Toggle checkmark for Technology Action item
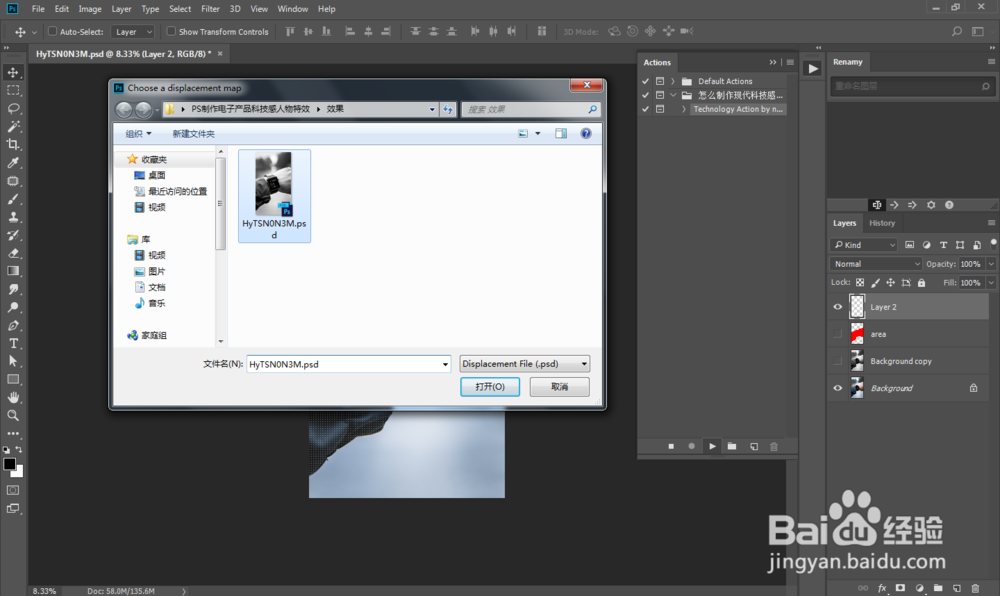This screenshot has height=596, width=1000. [x=645, y=109]
